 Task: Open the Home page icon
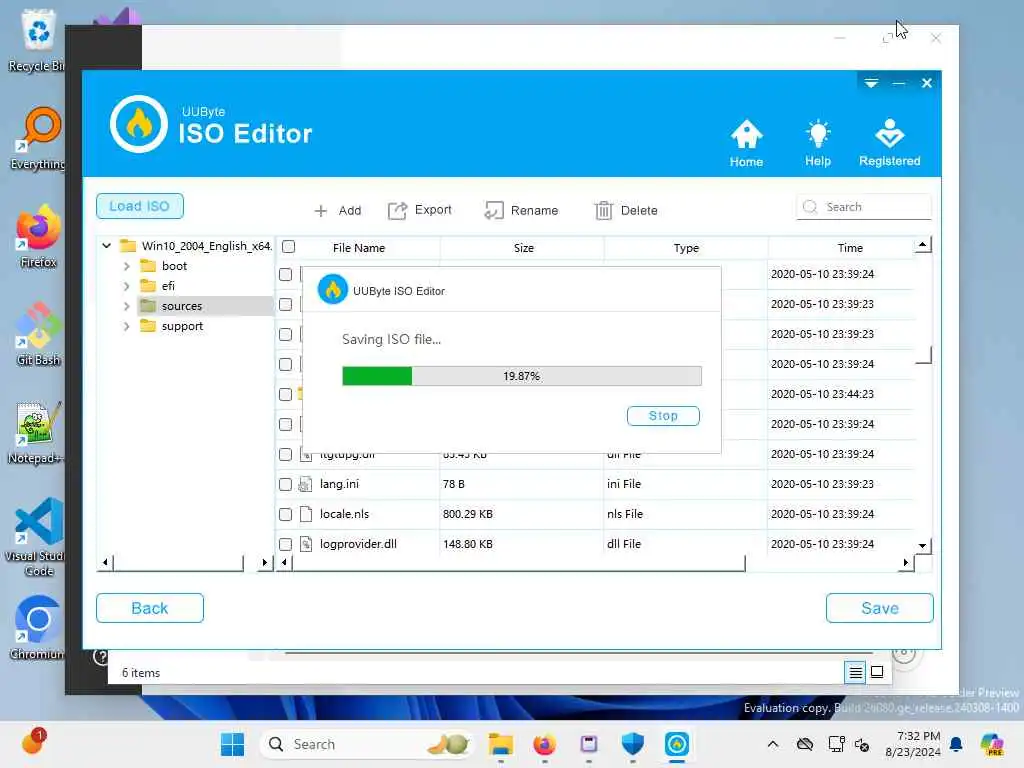(746, 143)
